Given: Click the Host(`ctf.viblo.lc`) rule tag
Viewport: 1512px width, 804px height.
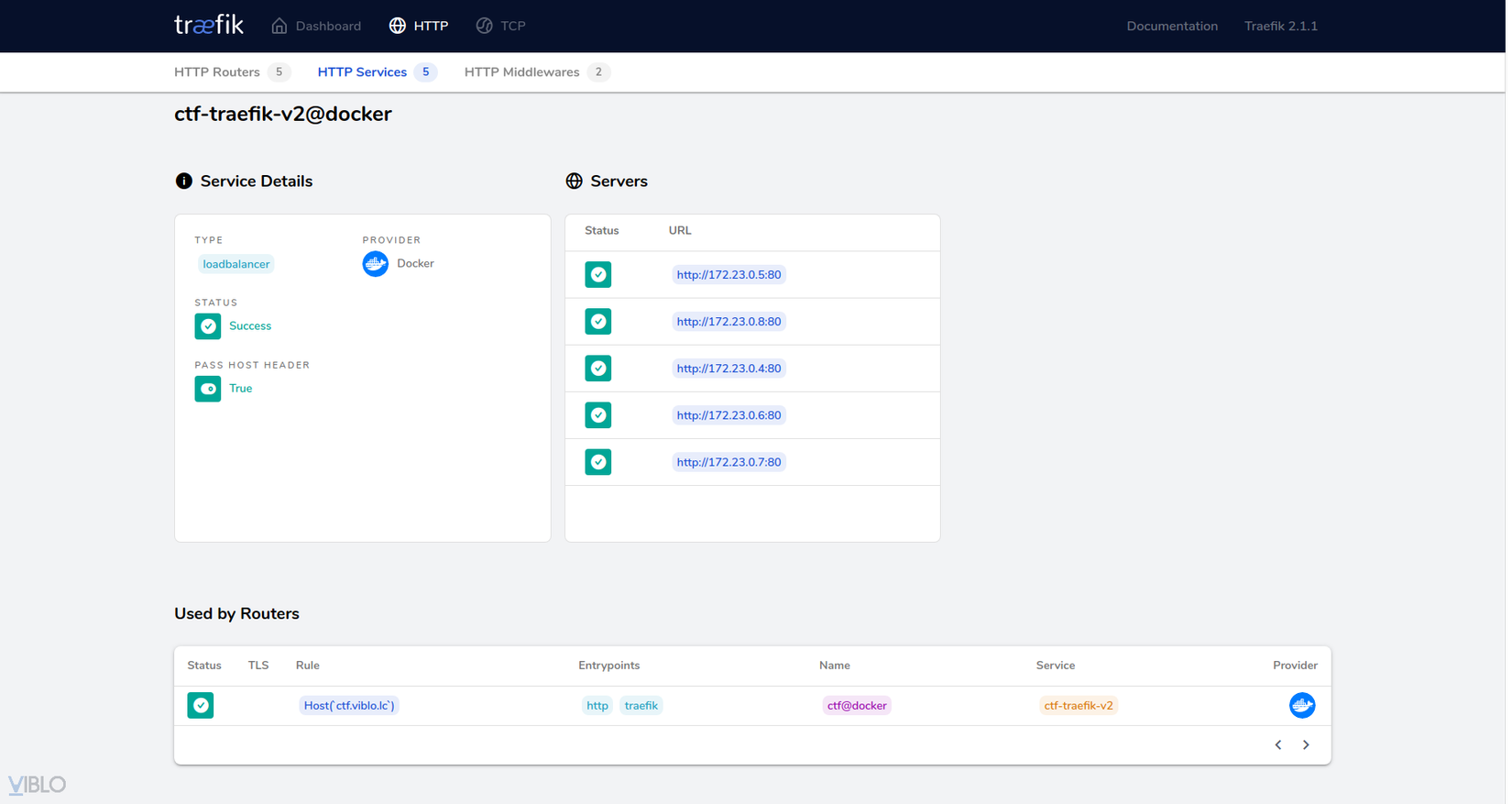Looking at the screenshot, I should coord(349,705).
